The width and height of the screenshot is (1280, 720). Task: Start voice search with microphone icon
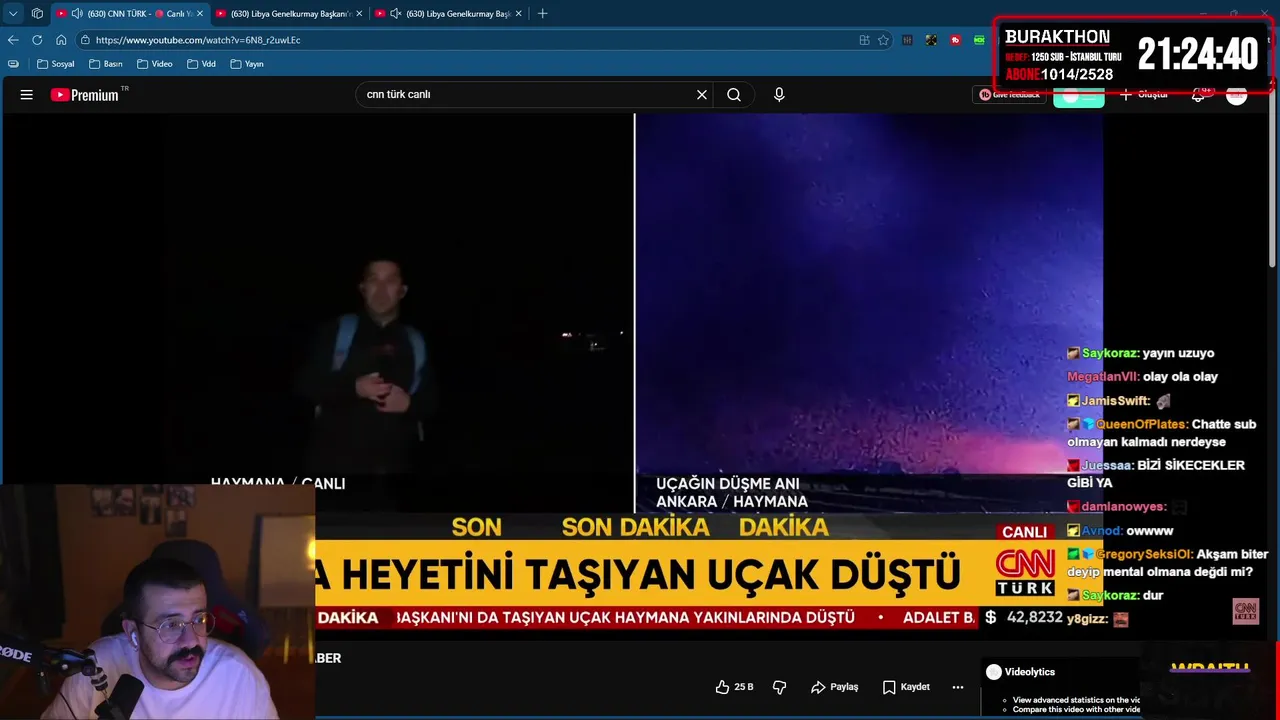point(779,95)
